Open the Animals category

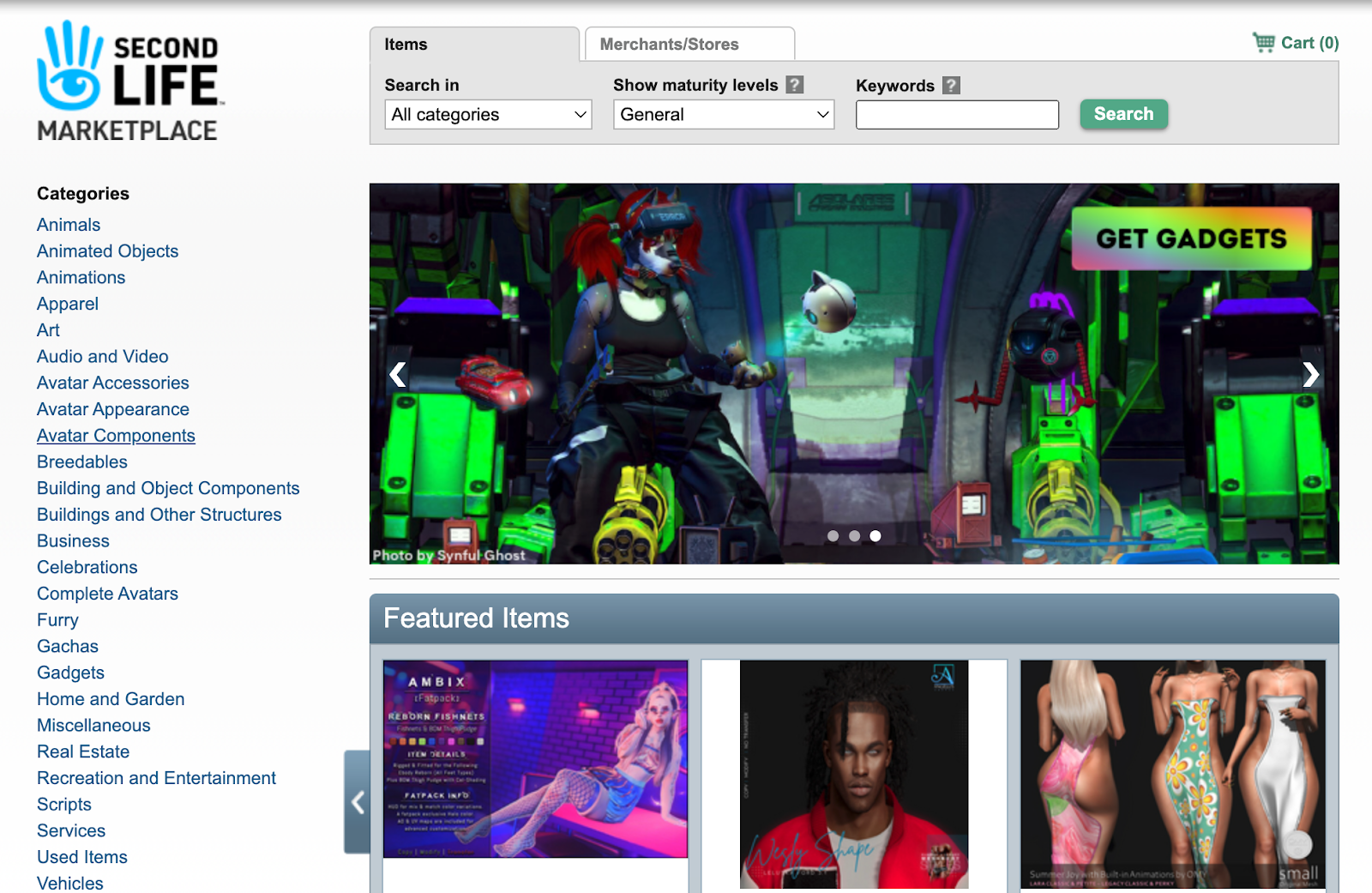69,225
